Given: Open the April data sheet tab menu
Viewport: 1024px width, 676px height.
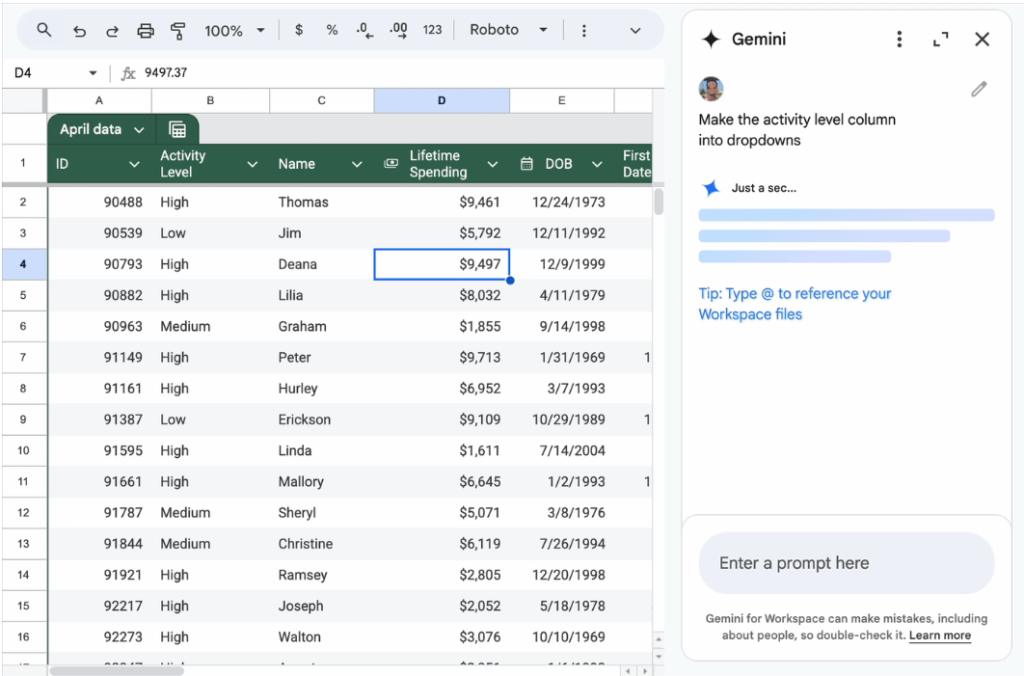Looking at the screenshot, I should (x=139, y=129).
